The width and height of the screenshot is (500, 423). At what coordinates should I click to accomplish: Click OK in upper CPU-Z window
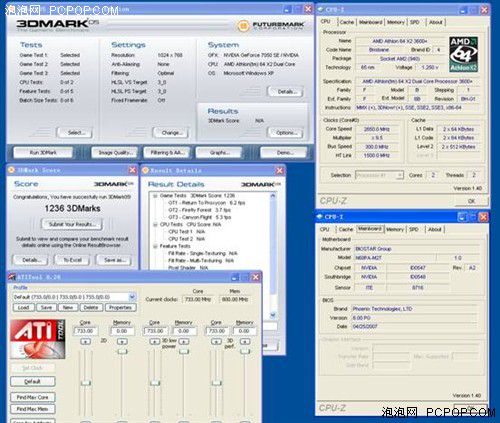[471, 201]
